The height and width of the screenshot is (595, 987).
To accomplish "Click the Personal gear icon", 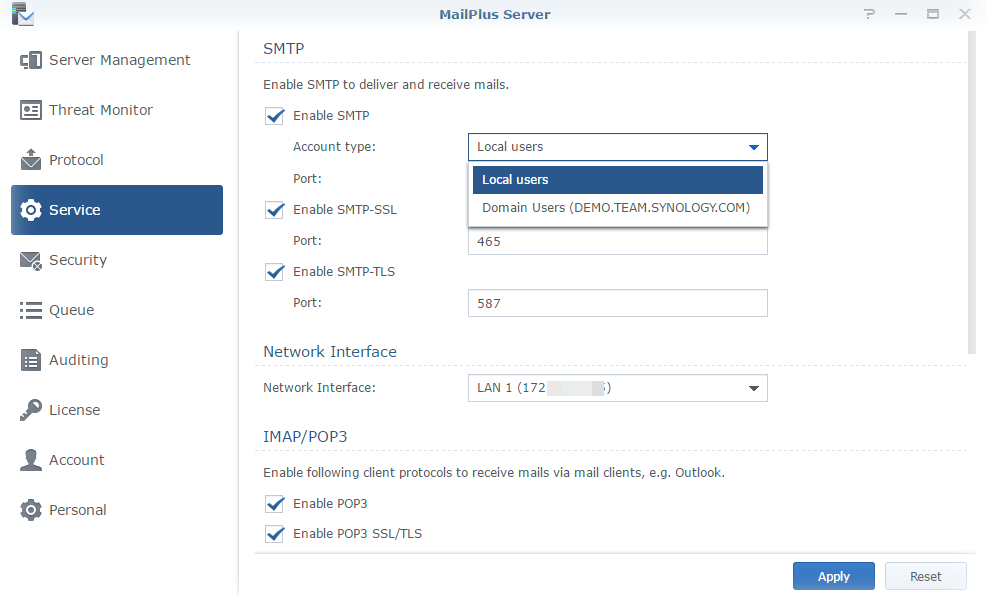I will [x=31, y=510].
